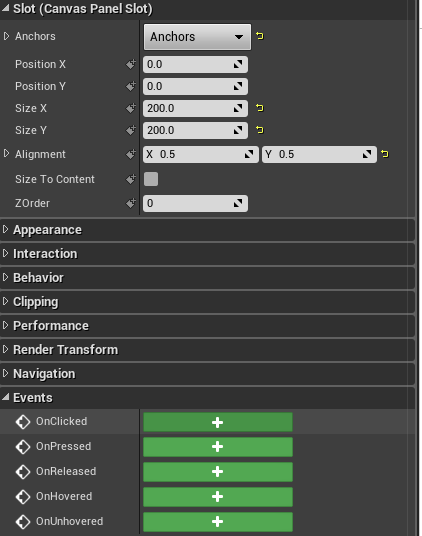The image size is (422, 536).
Task: Expand the Anchors property row
Action: (6, 36)
